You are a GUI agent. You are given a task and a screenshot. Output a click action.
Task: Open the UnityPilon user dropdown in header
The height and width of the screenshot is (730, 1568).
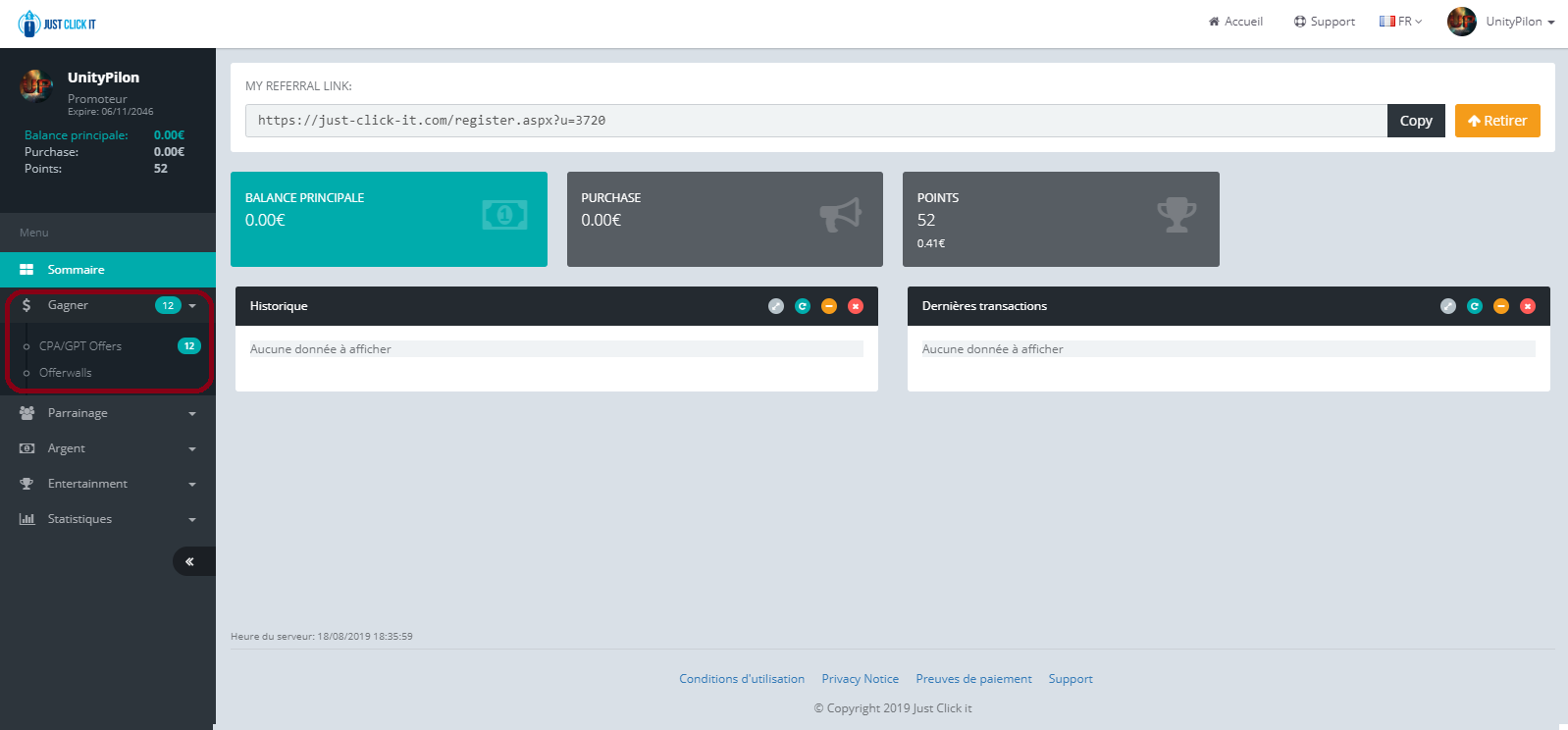tap(1501, 22)
